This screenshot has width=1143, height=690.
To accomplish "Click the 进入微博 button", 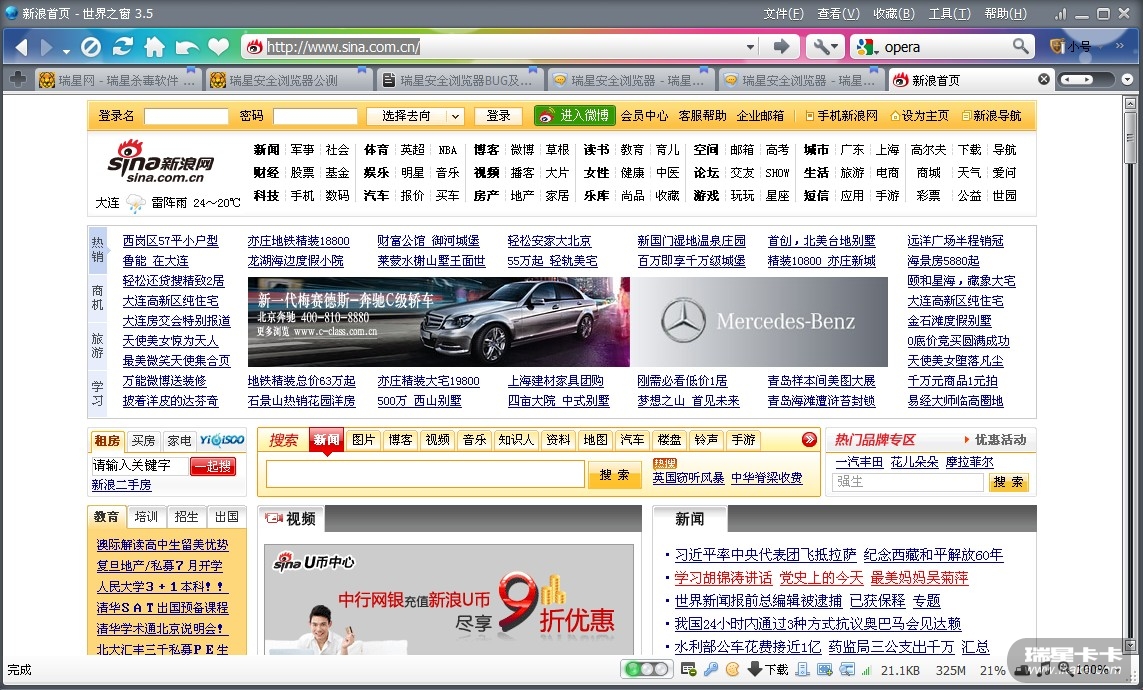I will pos(575,115).
